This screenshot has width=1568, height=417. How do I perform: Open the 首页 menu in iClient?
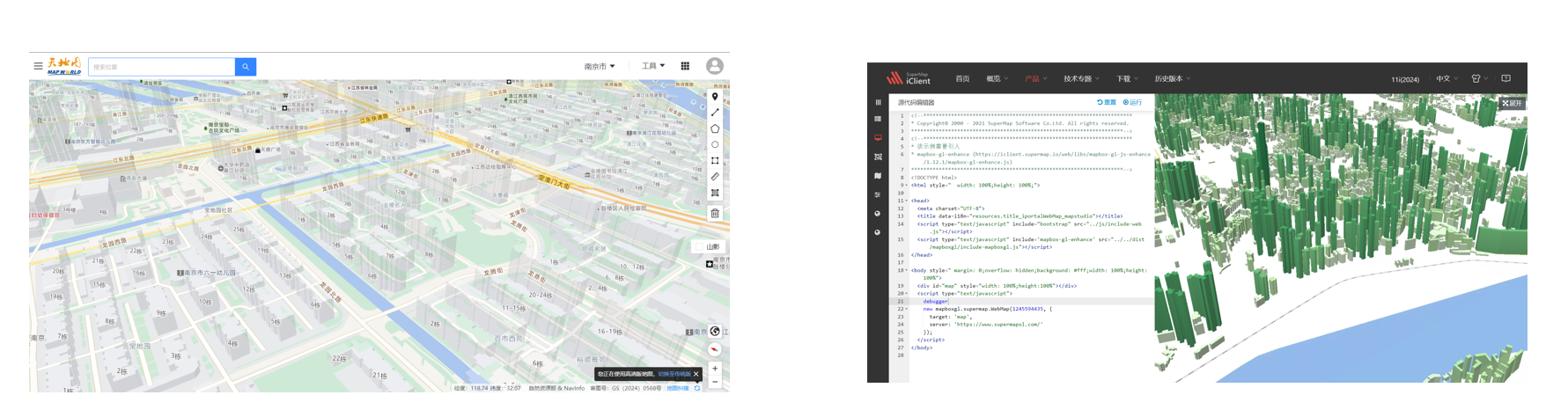[x=962, y=79]
